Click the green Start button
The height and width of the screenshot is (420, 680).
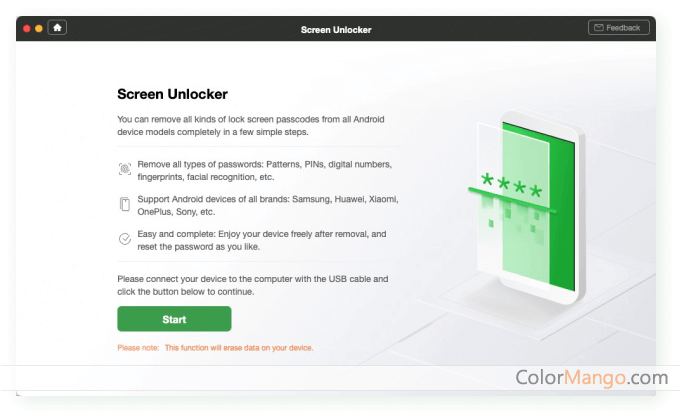(174, 319)
